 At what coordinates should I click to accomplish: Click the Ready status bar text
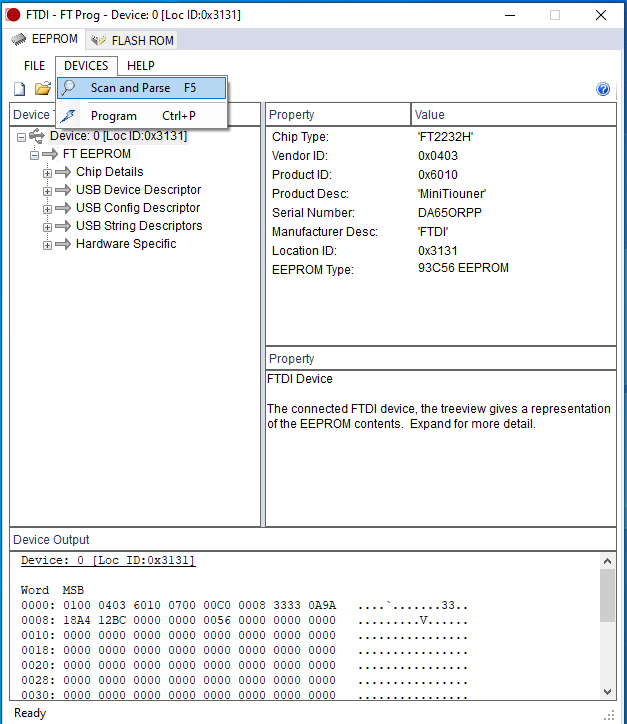click(30, 713)
